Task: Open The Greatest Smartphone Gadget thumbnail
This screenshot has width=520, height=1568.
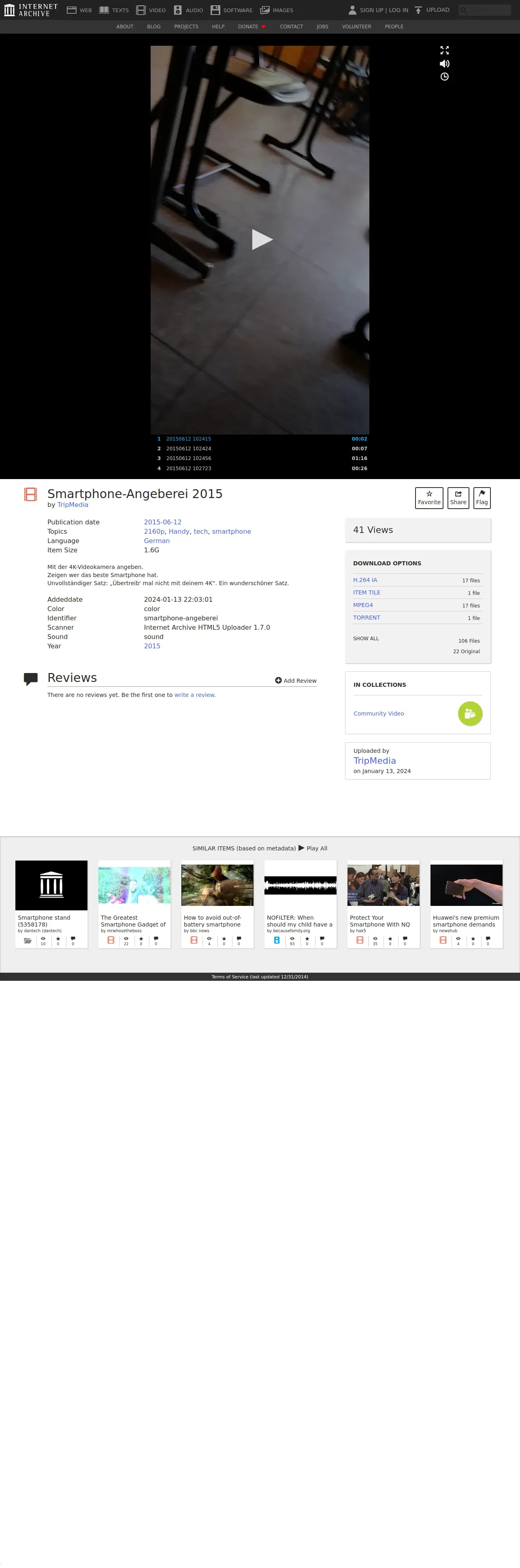Action: coord(134,885)
